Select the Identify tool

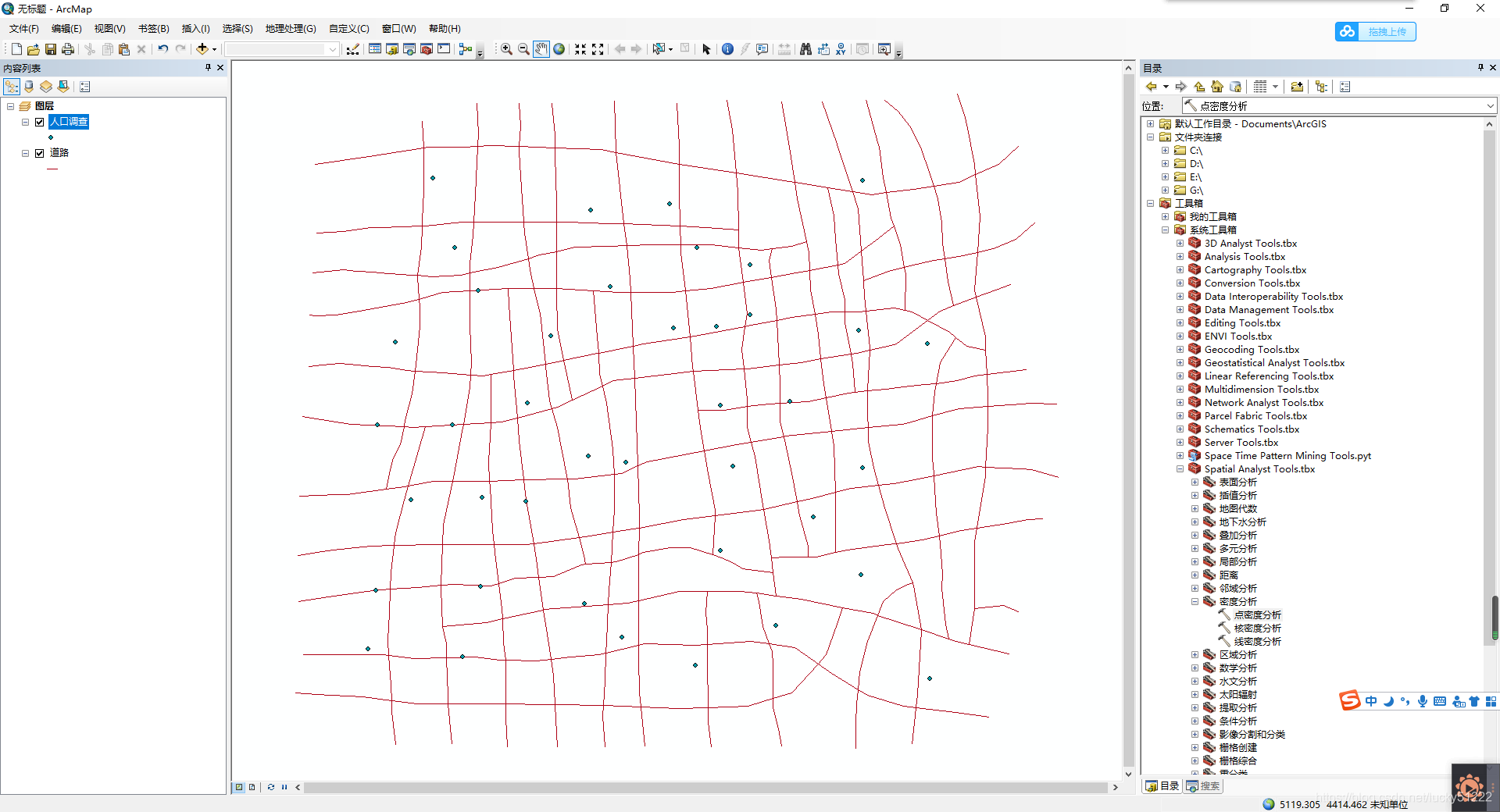727,49
